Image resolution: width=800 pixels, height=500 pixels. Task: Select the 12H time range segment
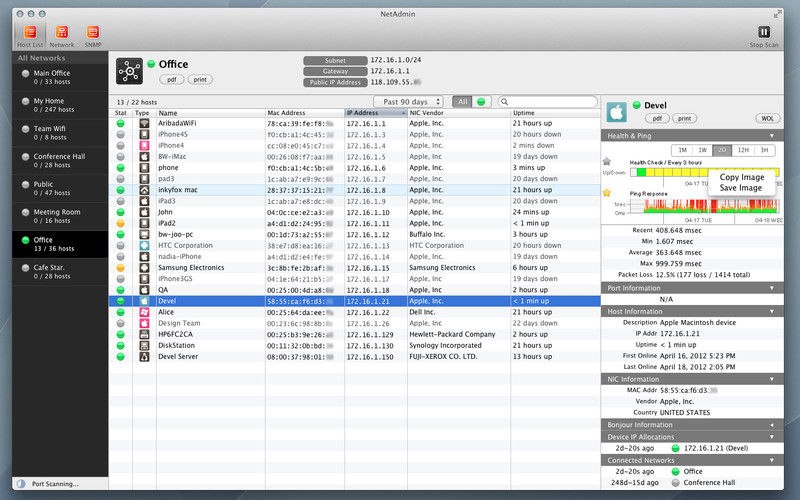pyautogui.click(x=743, y=150)
